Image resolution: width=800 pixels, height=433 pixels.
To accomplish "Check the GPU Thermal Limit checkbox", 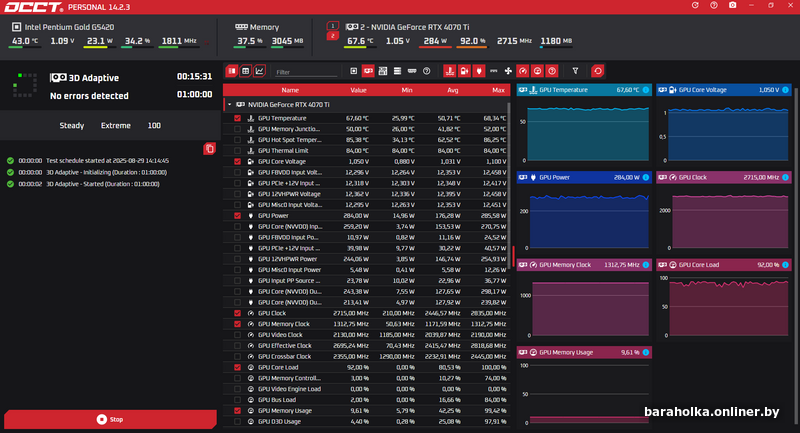I will pyautogui.click(x=237, y=150).
